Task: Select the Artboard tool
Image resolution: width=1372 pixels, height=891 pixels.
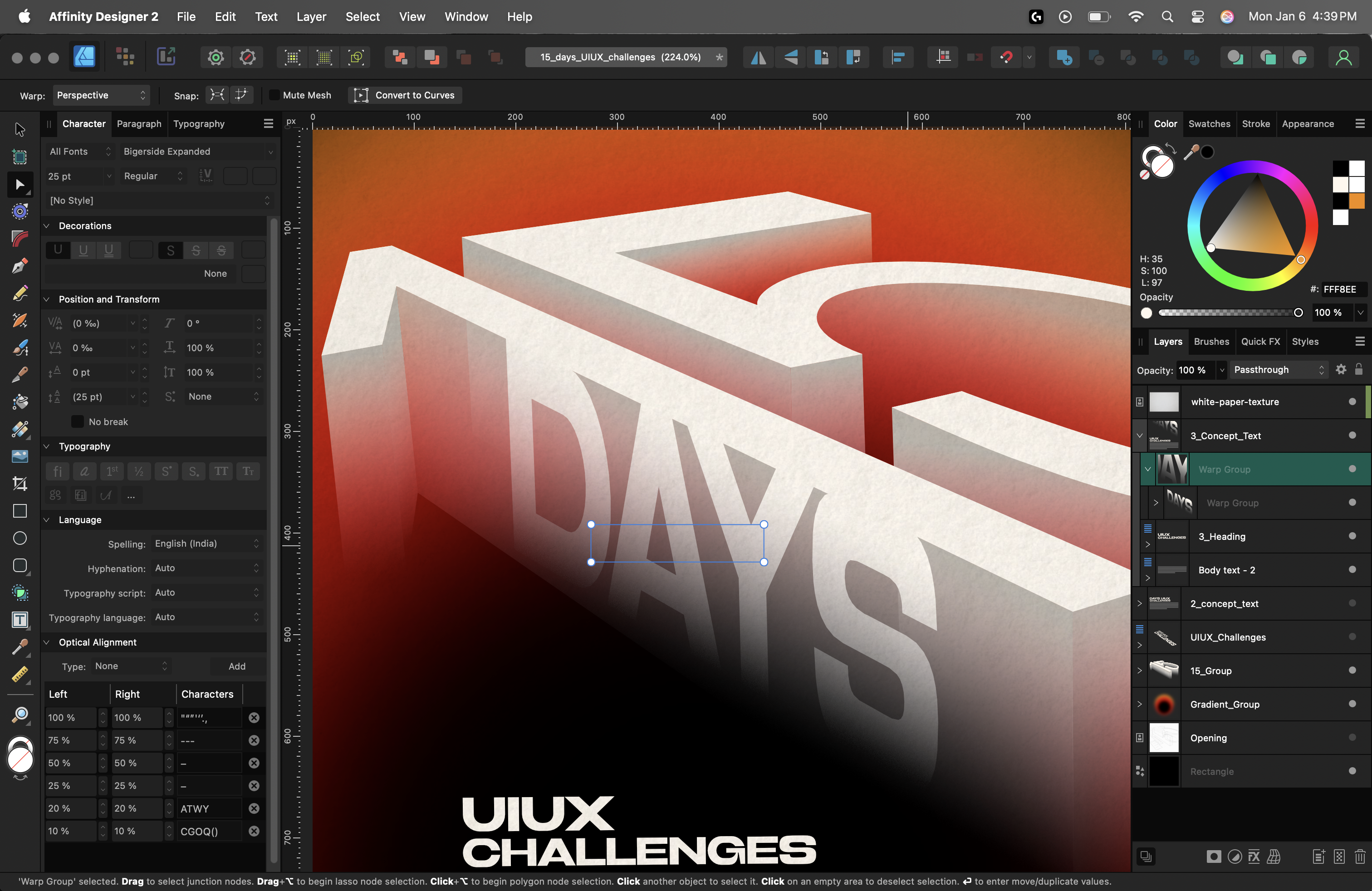Action: pyautogui.click(x=20, y=157)
